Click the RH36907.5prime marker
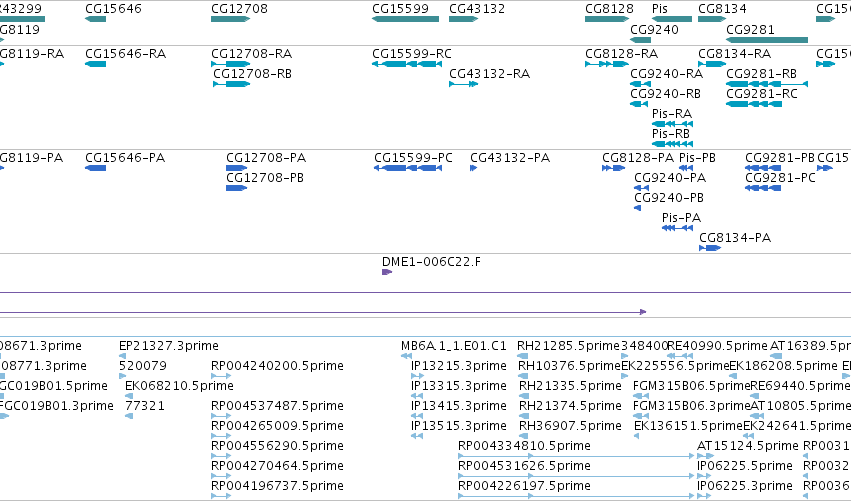Image resolution: width=851 pixels, height=501 pixels. tap(524, 436)
